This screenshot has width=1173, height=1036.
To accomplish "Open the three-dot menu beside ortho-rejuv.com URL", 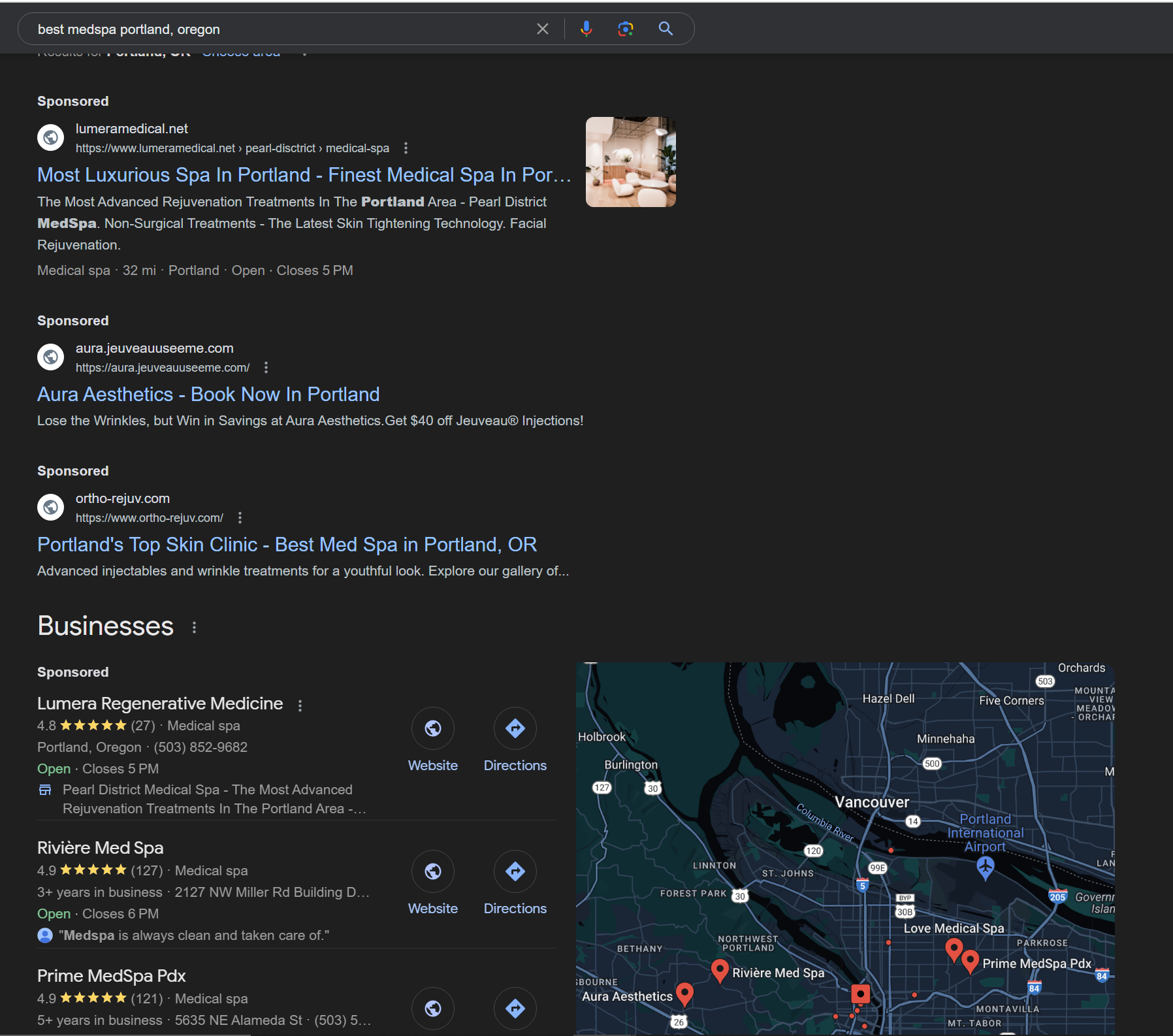I will click(x=240, y=518).
